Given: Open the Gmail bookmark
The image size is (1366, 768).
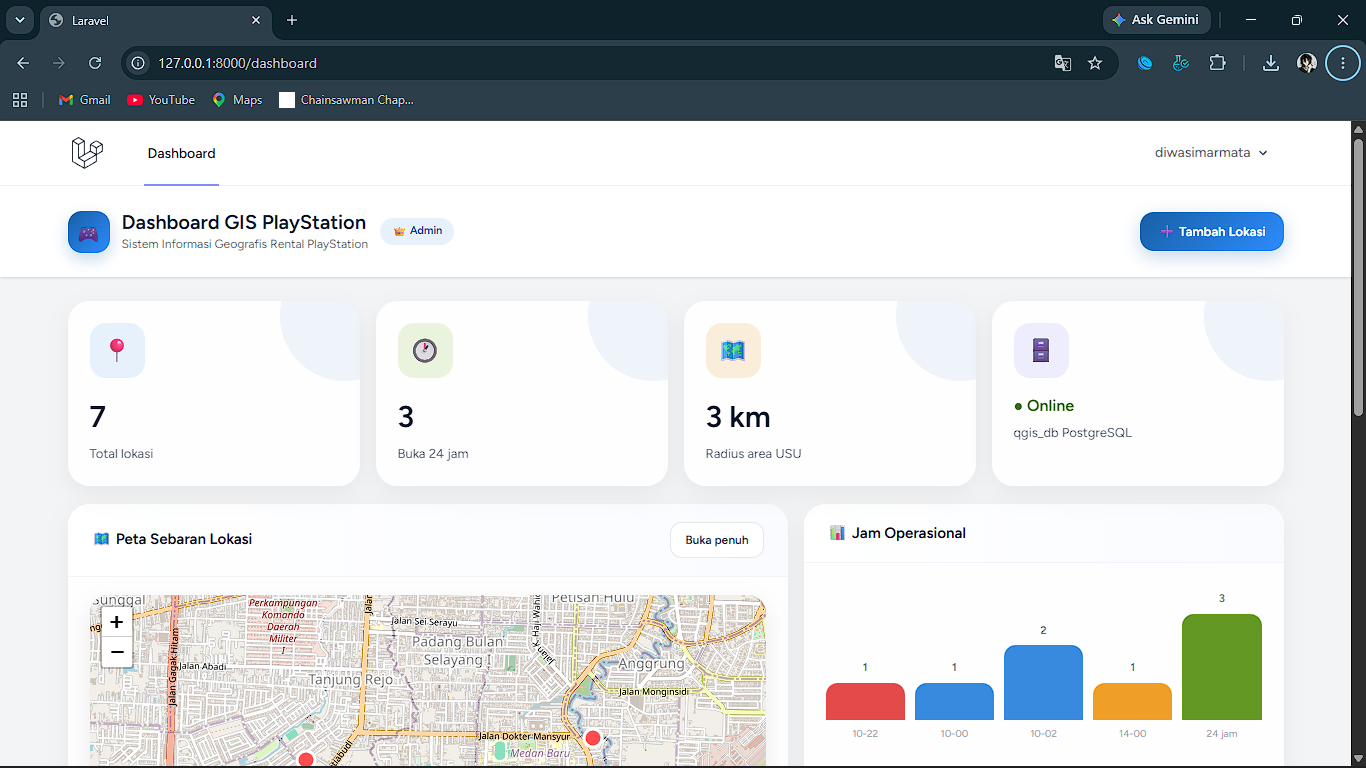Looking at the screenshot, I should tap(84, 100).
